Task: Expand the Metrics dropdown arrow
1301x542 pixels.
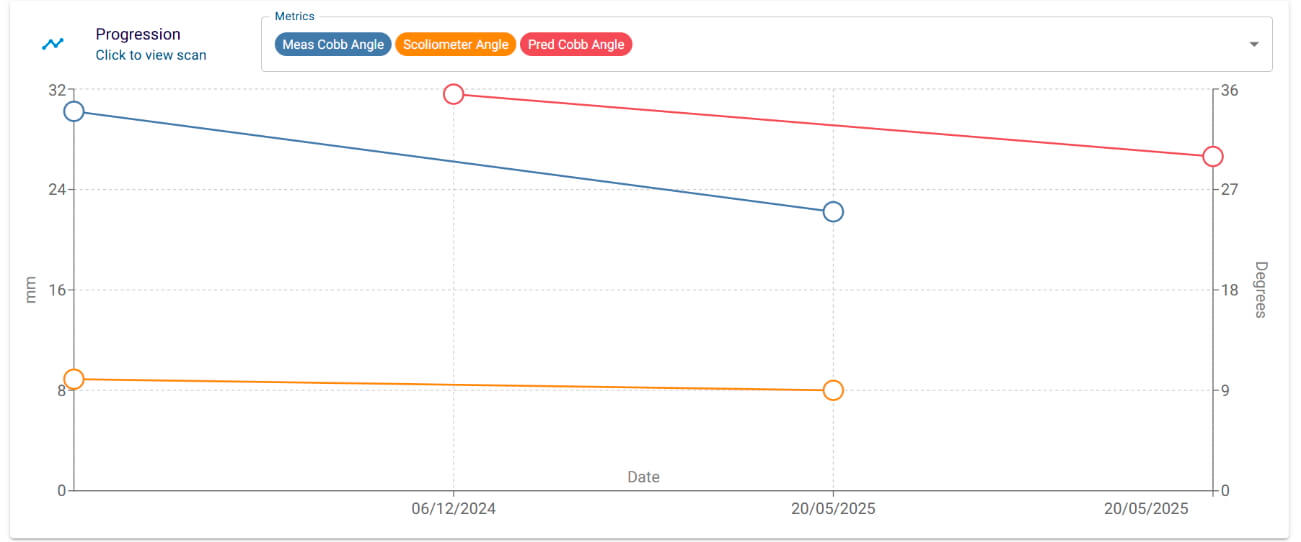Action: [x=1253, y=45]
